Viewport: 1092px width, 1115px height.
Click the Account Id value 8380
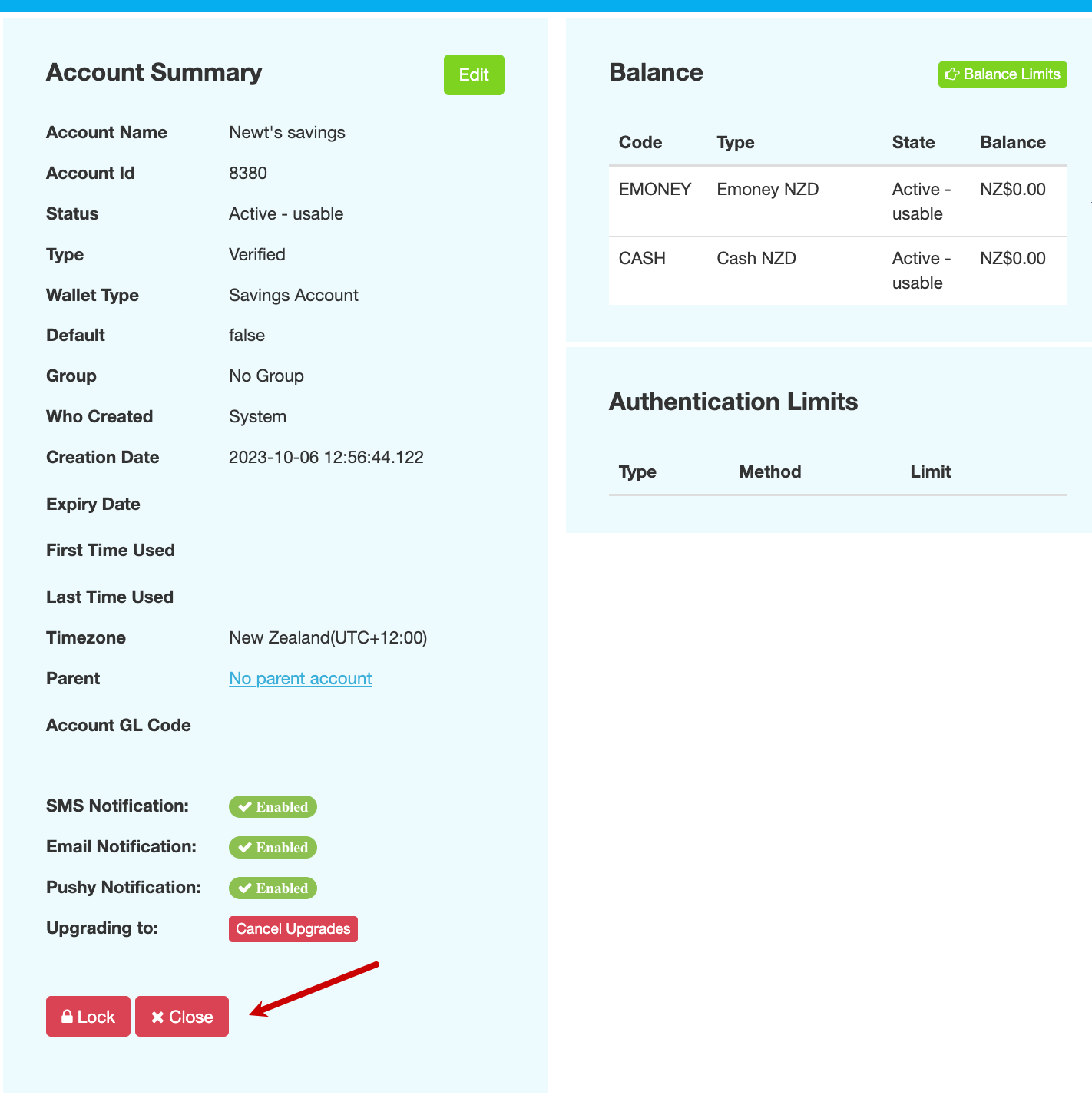click(248, 174)
